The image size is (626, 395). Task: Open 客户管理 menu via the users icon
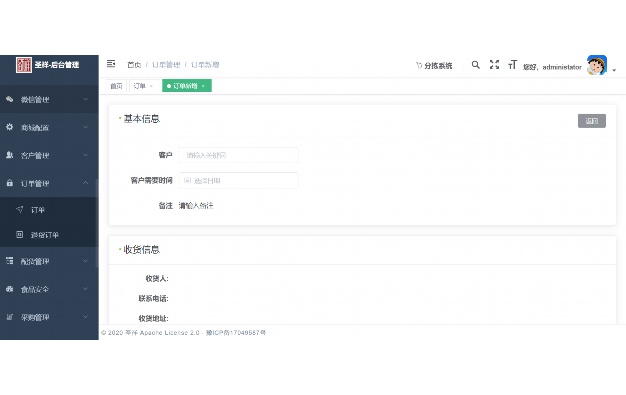coord(10,155)
